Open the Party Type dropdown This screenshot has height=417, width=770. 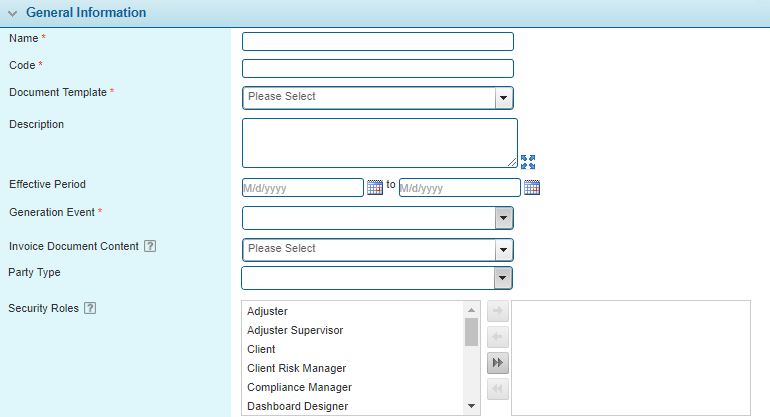tap(504, 277)
